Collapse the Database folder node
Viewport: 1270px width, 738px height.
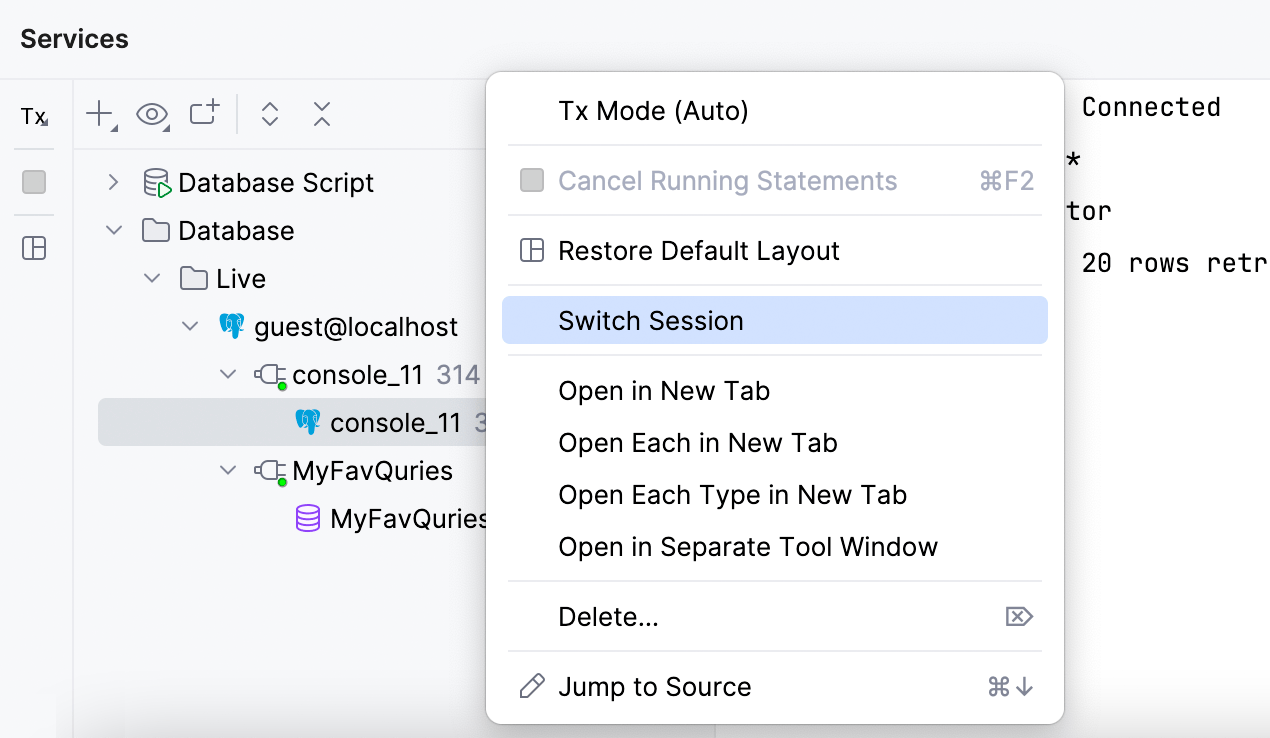pyautogui.click(x=114, y=231)
